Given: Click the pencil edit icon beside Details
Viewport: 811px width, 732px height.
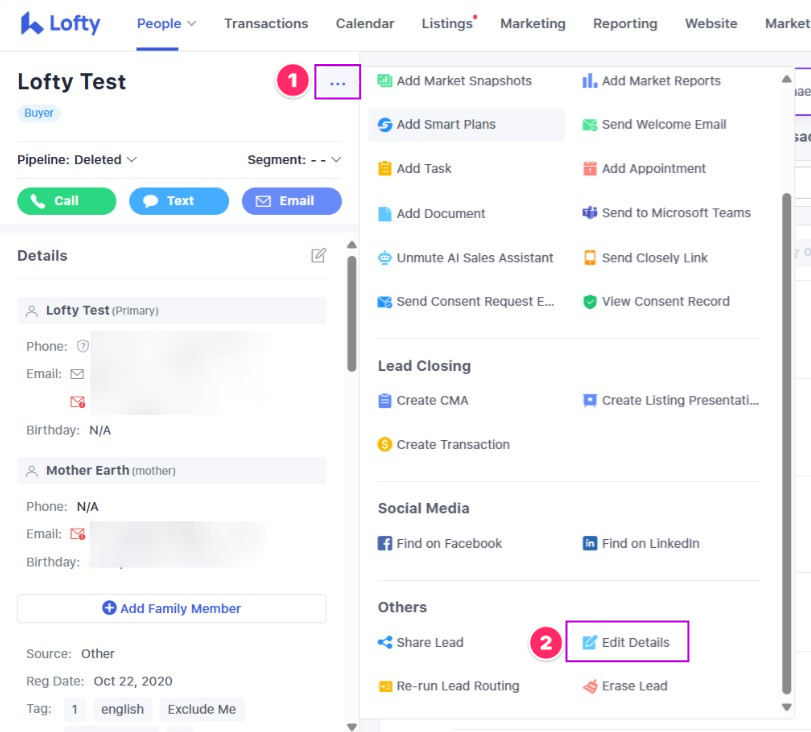Looking at the screenshot, I should 319,256.
